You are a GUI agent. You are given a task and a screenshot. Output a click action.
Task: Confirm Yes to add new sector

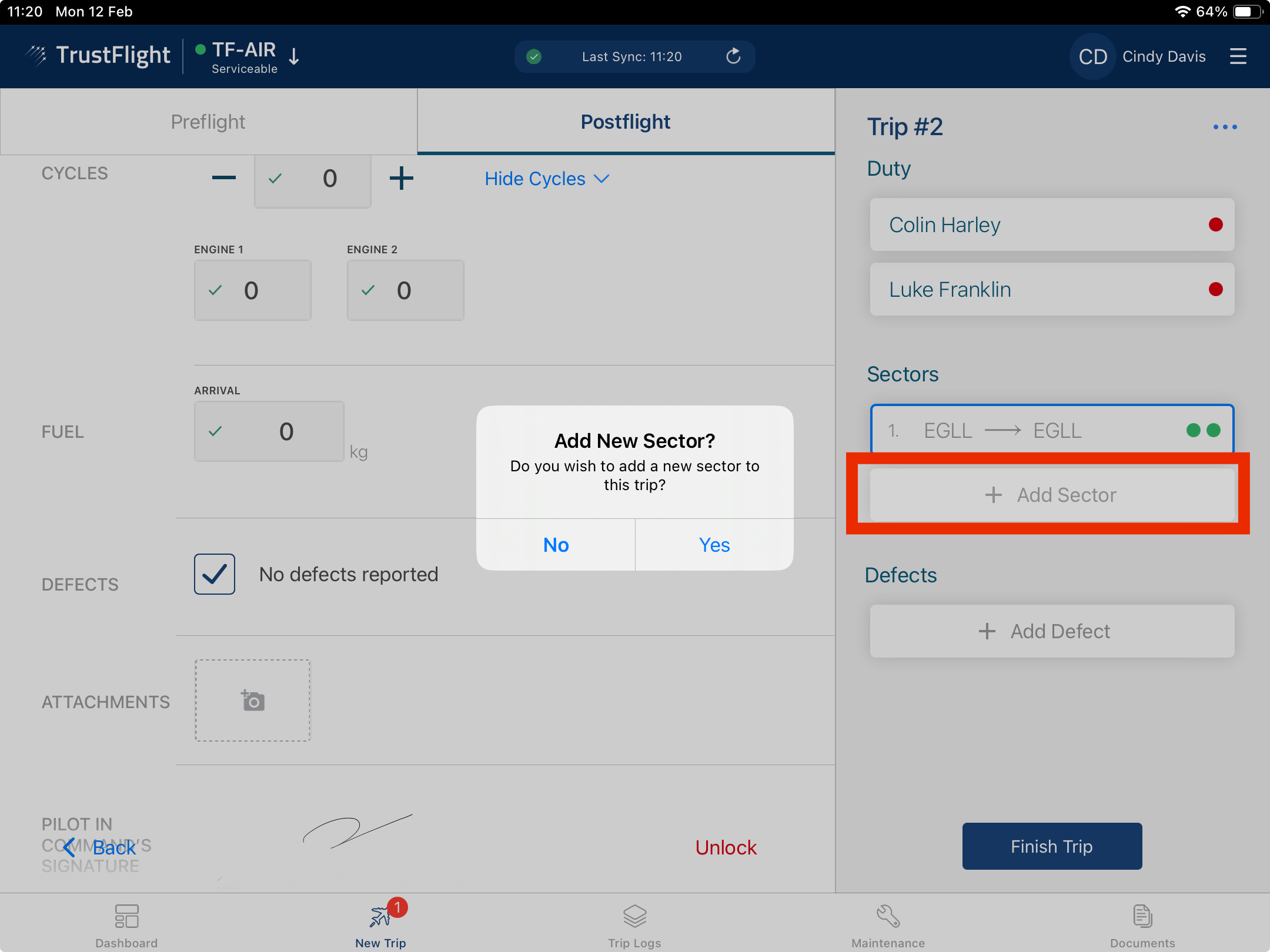(714, 545)
